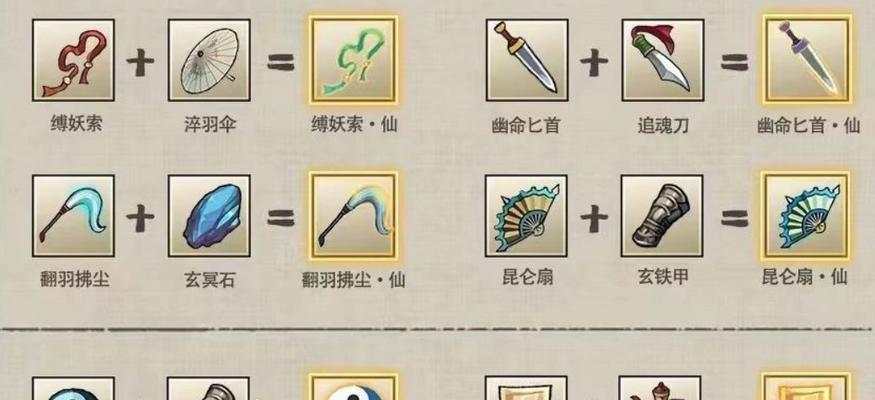The height and width of the screenshot is (400, 875).
Task: Click the 昆仑扇·仙 name label
Action: 805,277
